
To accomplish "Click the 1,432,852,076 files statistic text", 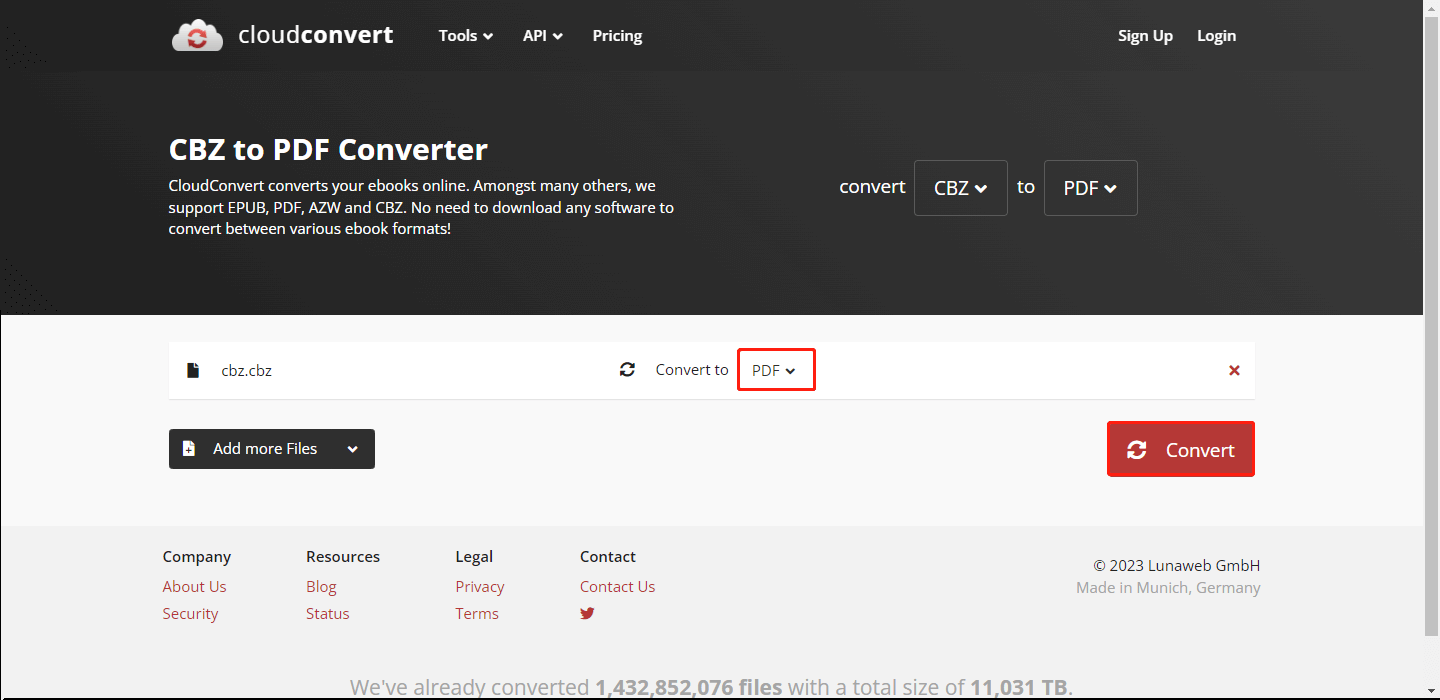I will (x=689, y=687).
